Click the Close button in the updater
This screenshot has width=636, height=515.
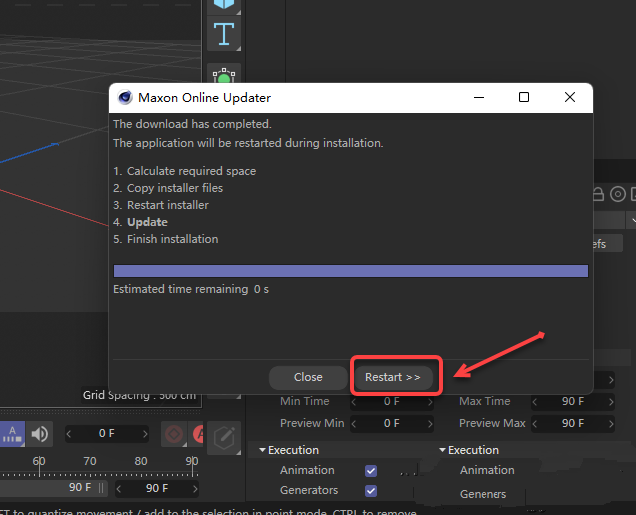(308, 377)
